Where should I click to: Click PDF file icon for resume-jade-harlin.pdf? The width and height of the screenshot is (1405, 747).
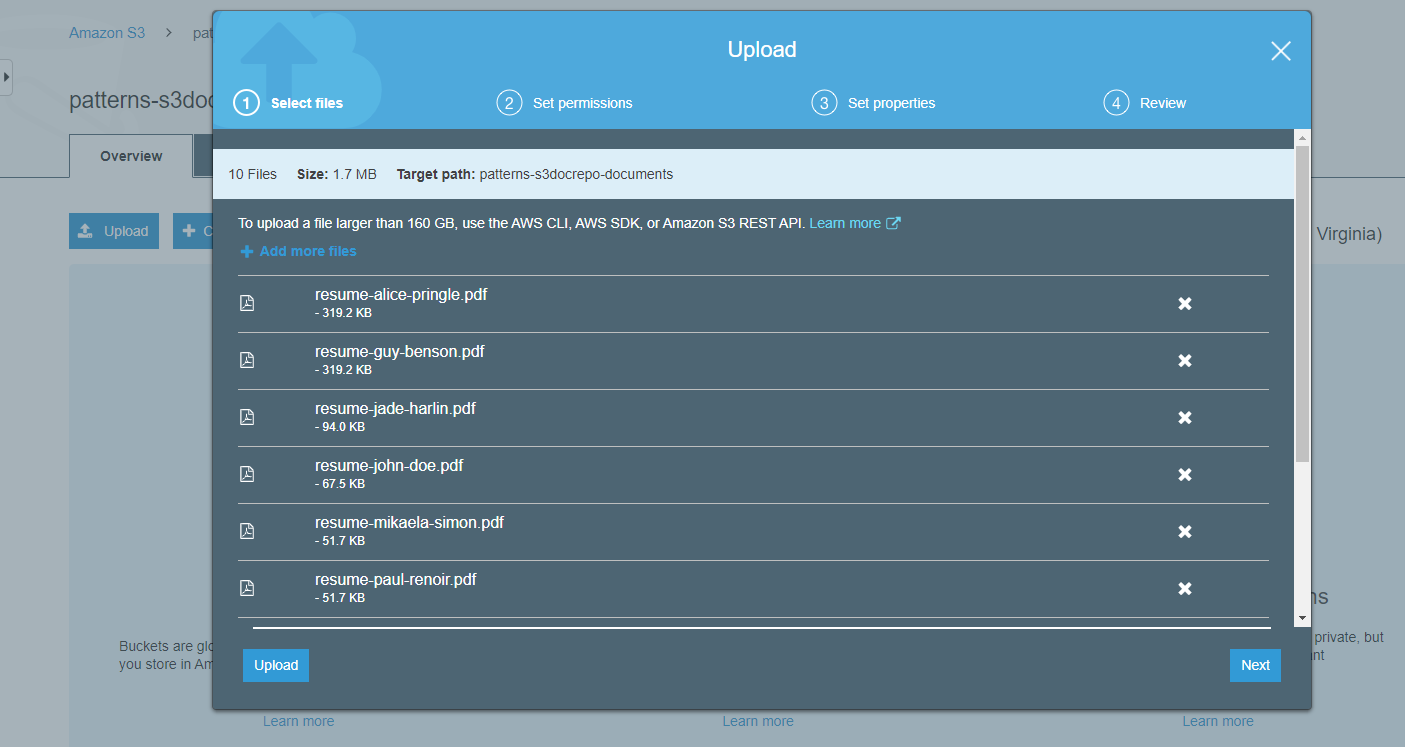point(247,417)
